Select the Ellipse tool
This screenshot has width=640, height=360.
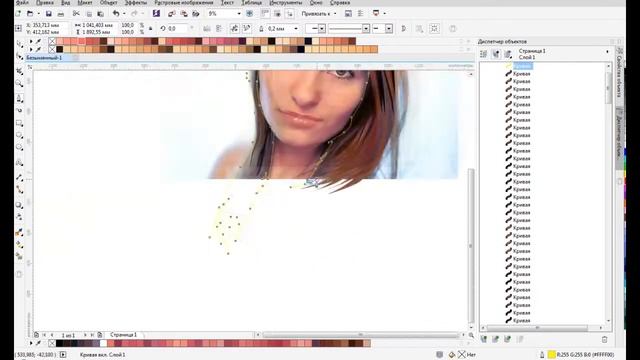(x=19, y=135)
